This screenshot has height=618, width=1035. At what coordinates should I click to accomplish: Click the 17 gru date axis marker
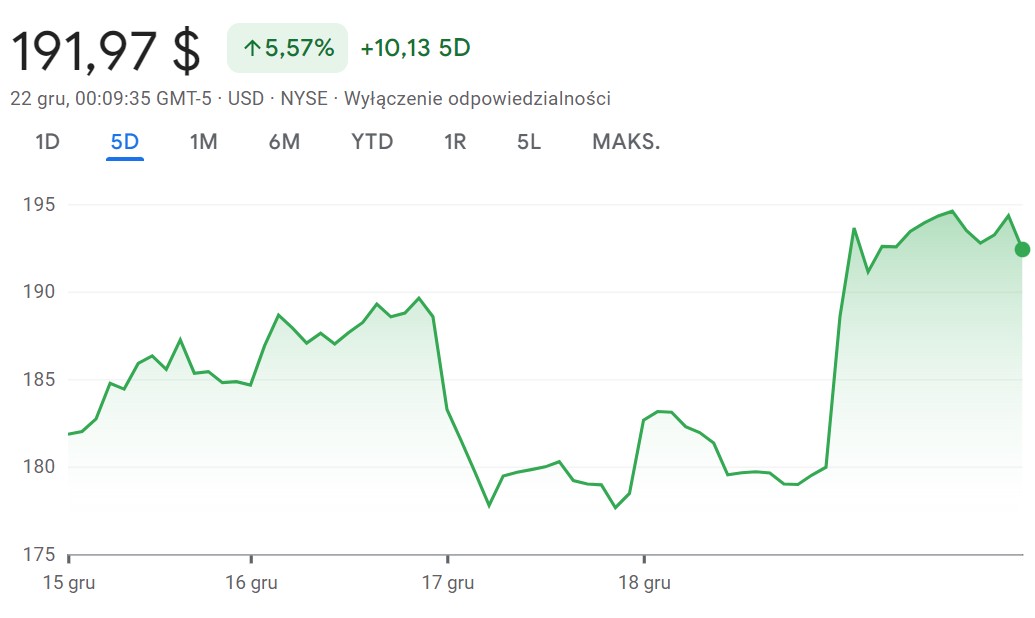pyautogui.click(x=447, y=582)
